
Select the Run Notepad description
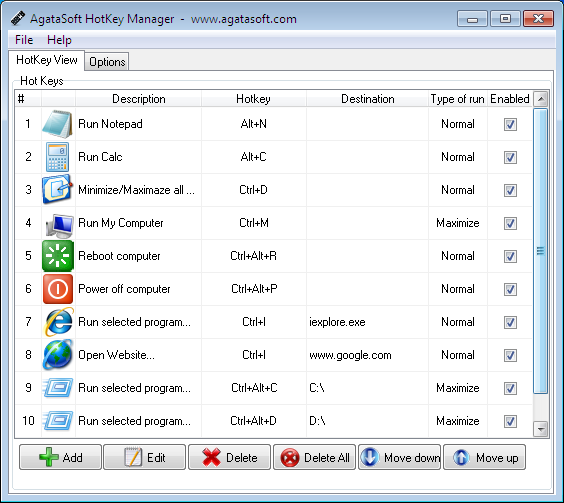tap(110, 124)
